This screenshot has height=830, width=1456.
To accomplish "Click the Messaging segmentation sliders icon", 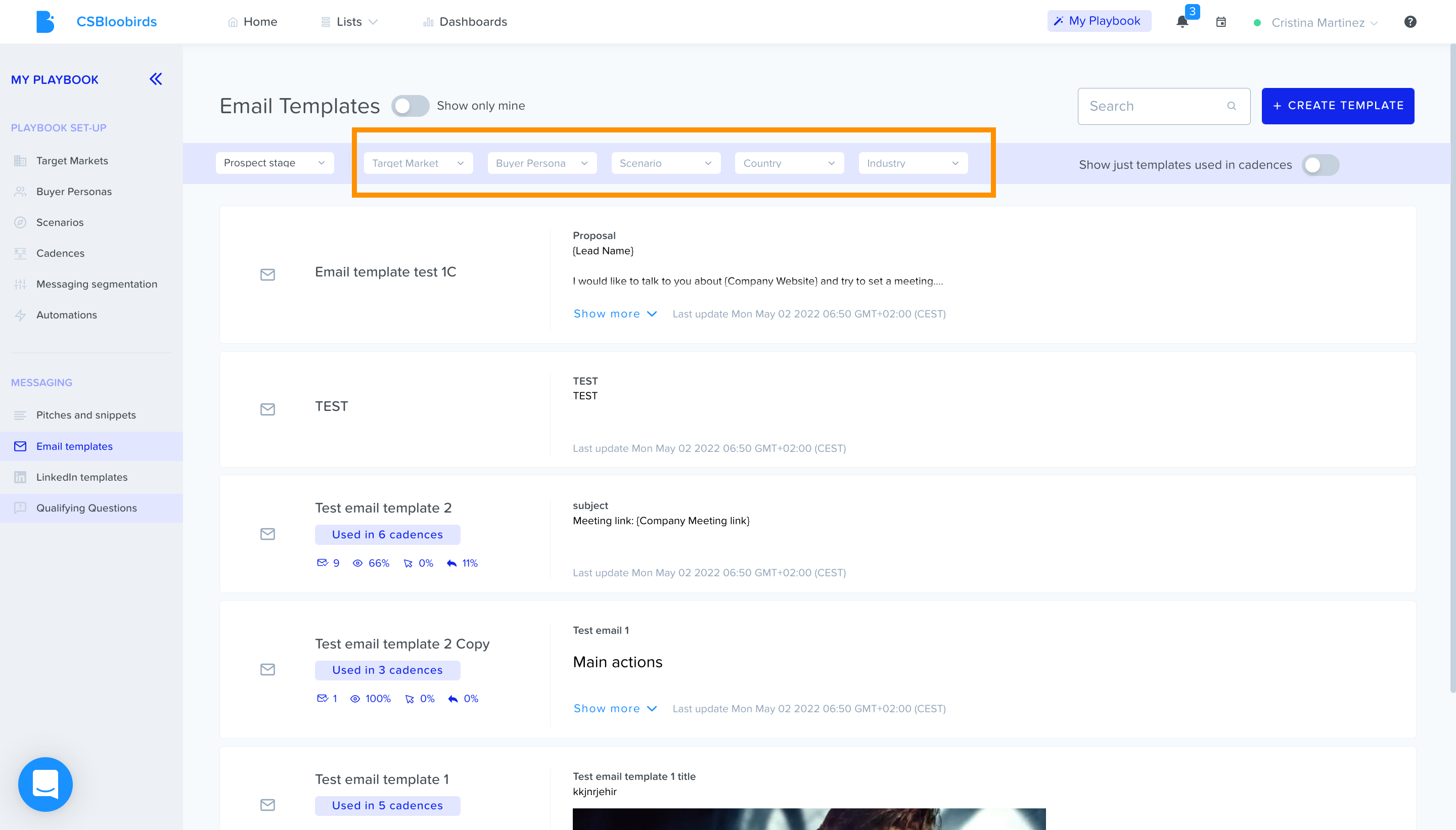I will tap(20, 284).
